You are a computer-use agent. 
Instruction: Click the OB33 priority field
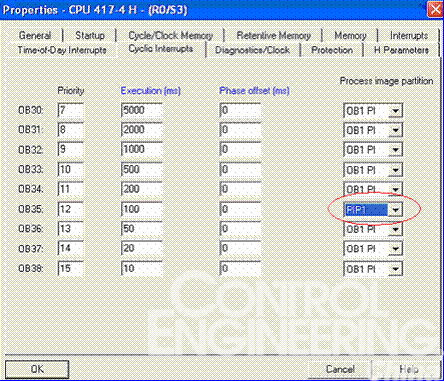70,170
